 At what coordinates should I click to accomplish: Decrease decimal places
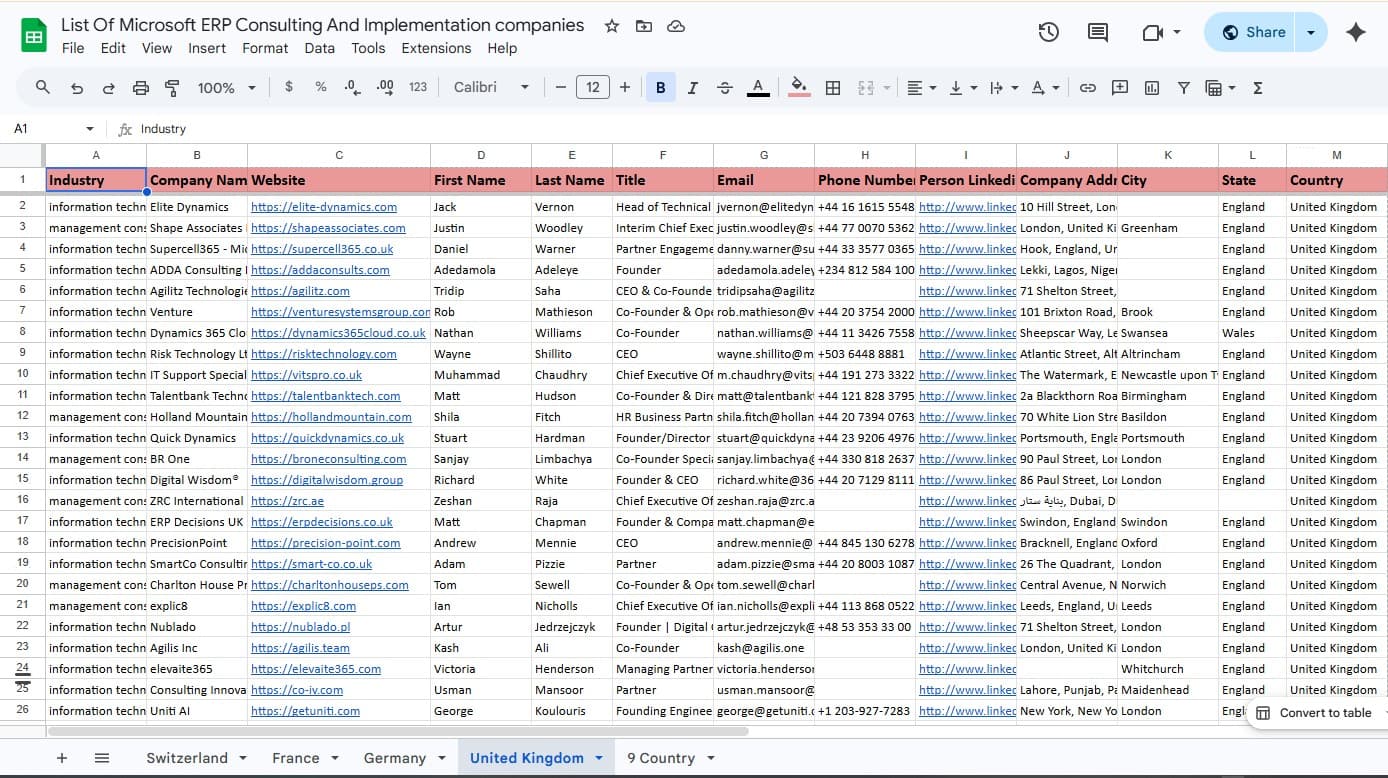pyautogui.click(x=352, y=87)
